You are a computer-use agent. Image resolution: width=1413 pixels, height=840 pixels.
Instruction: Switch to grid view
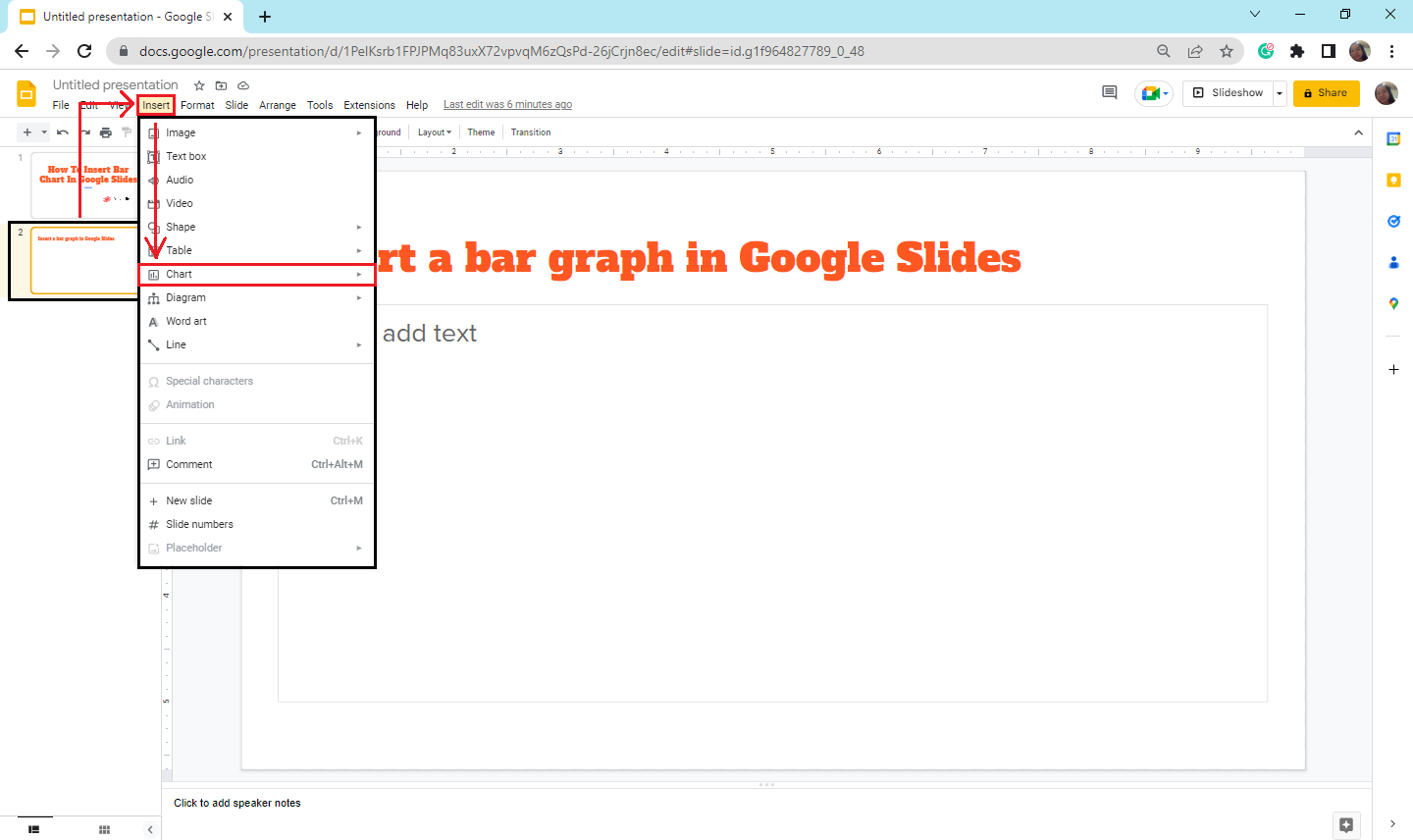point(104,829)
